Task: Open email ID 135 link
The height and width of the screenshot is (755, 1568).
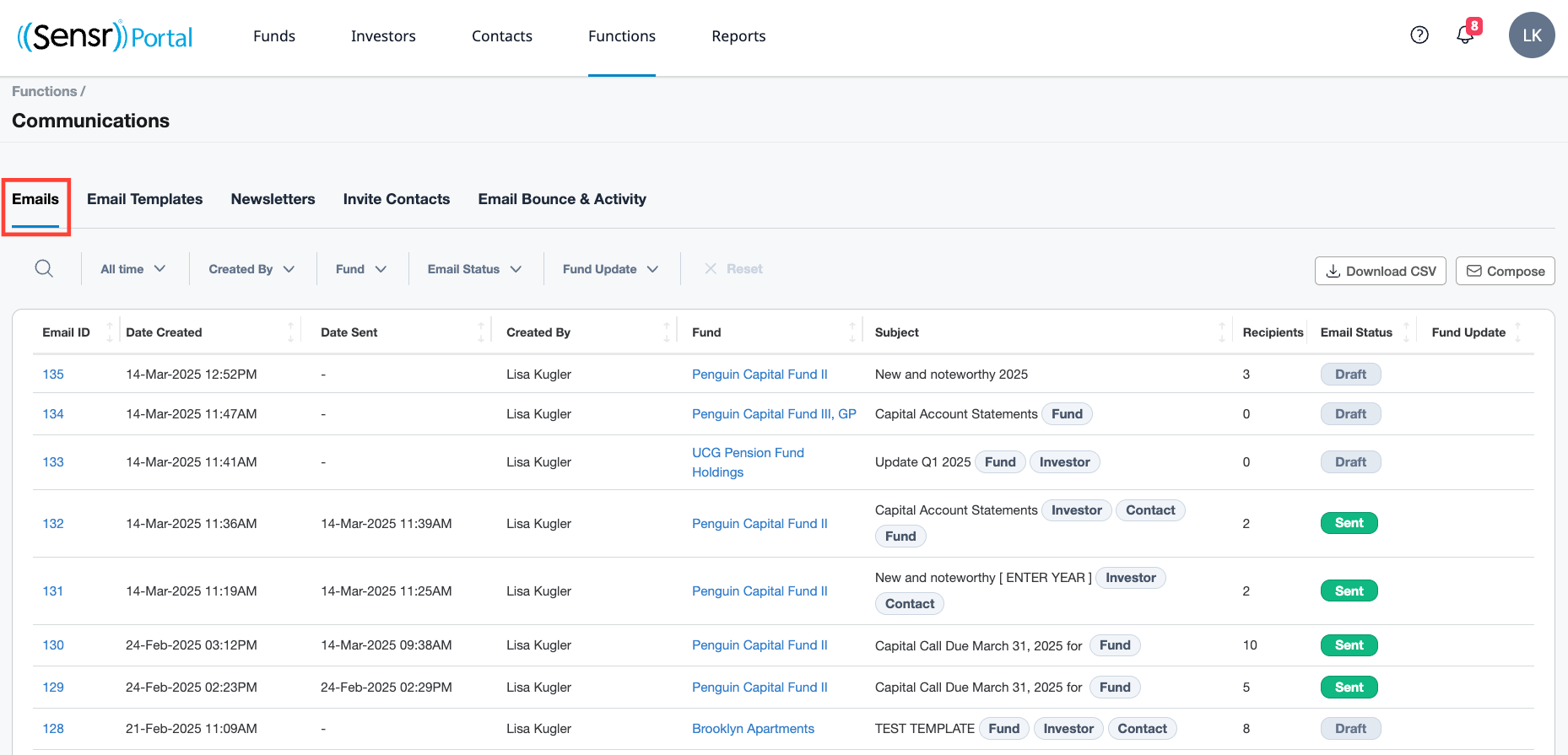Action: coord(53,375)
